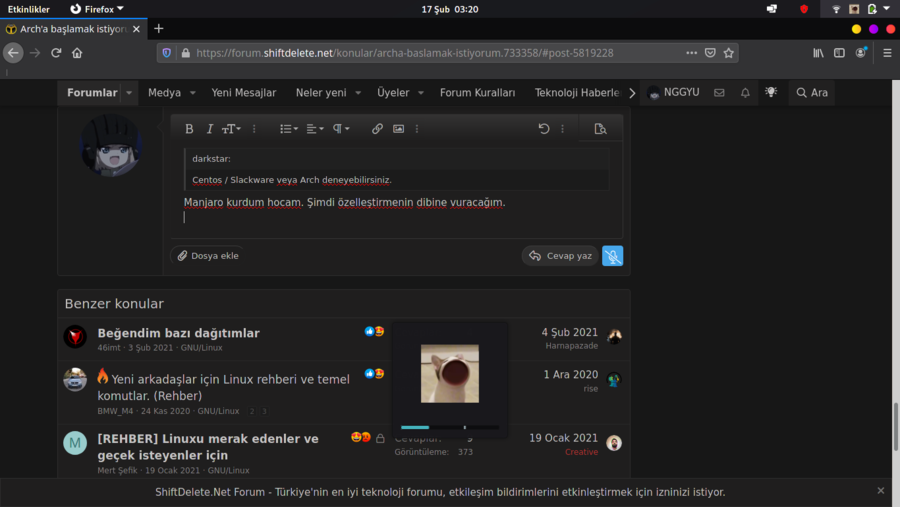Open the system tray dropdown arrow
900x507 pixels.
click(x=887, y=9)
